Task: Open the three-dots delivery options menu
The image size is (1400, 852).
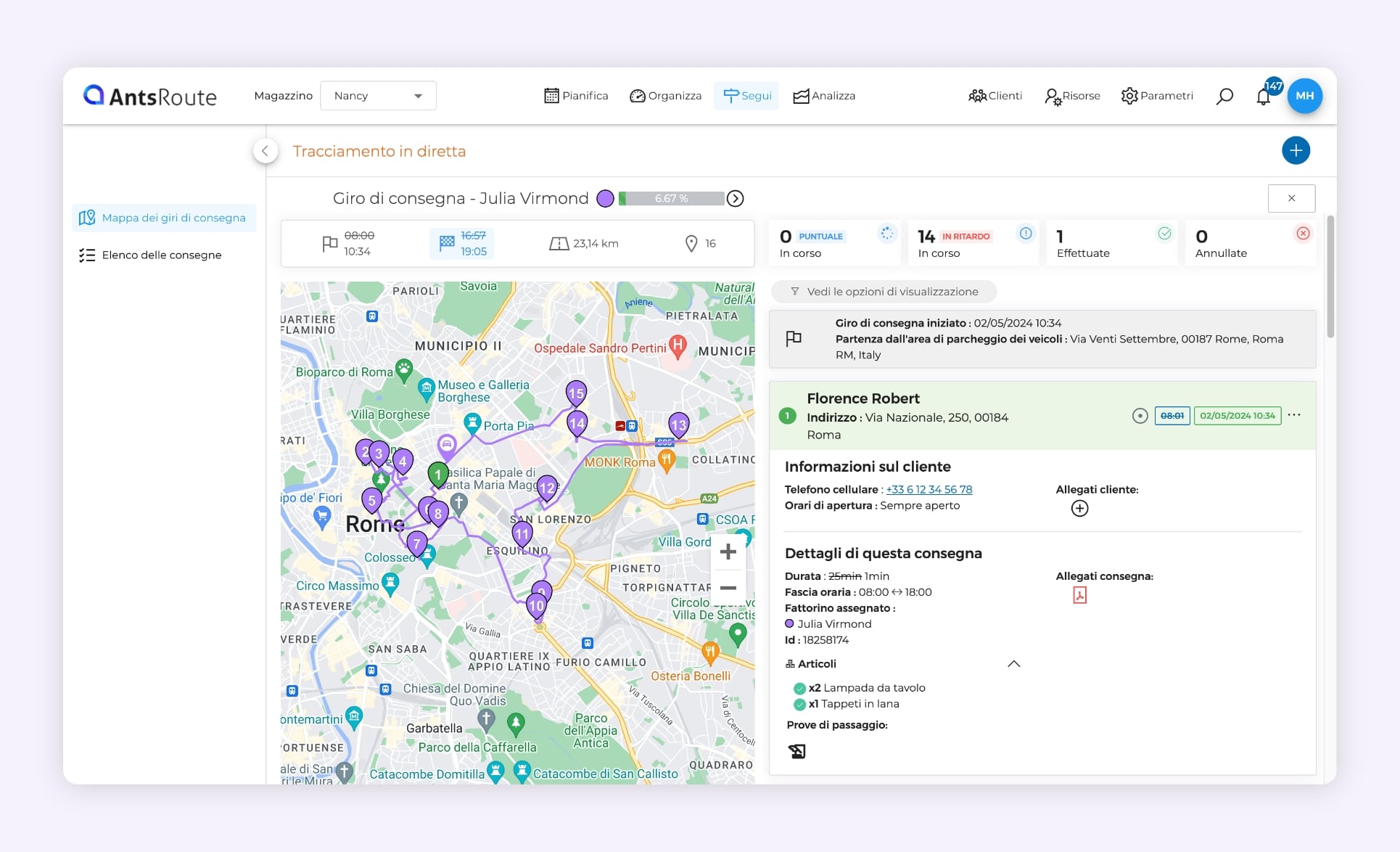Action: (1294, 415)
